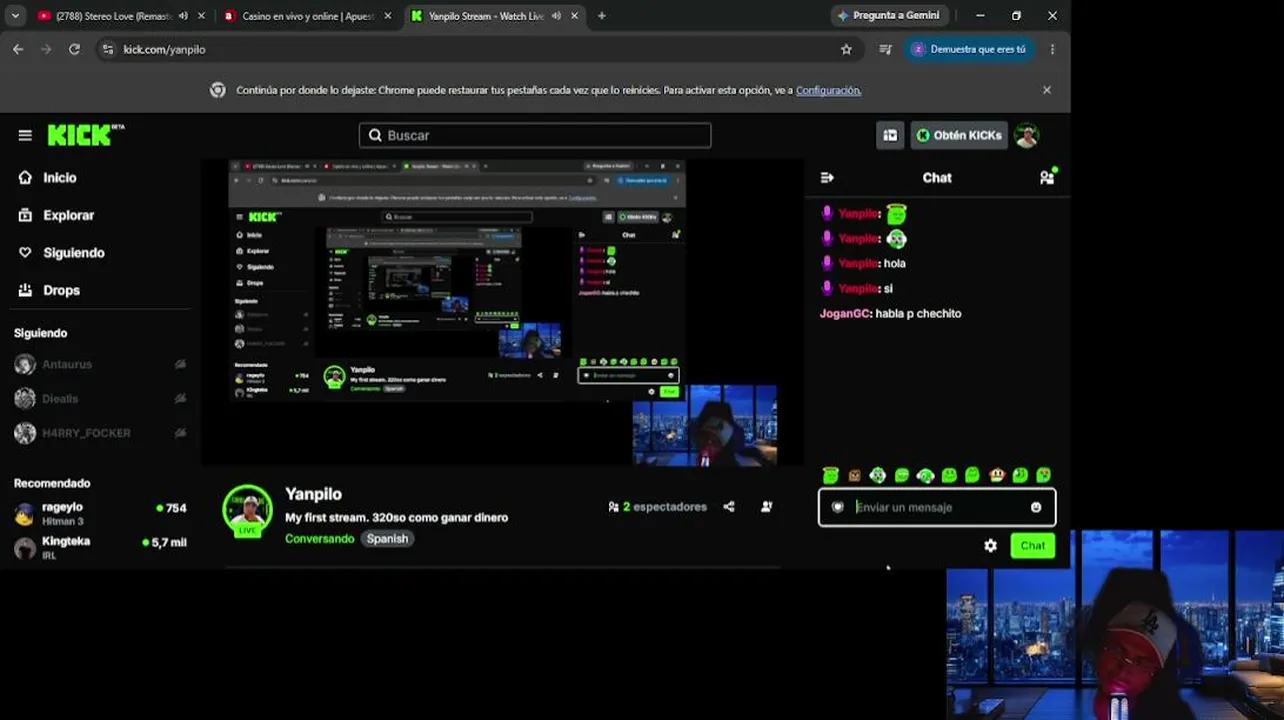
Task: Close the Casino en vivo tab
Action: pos(388,16)
